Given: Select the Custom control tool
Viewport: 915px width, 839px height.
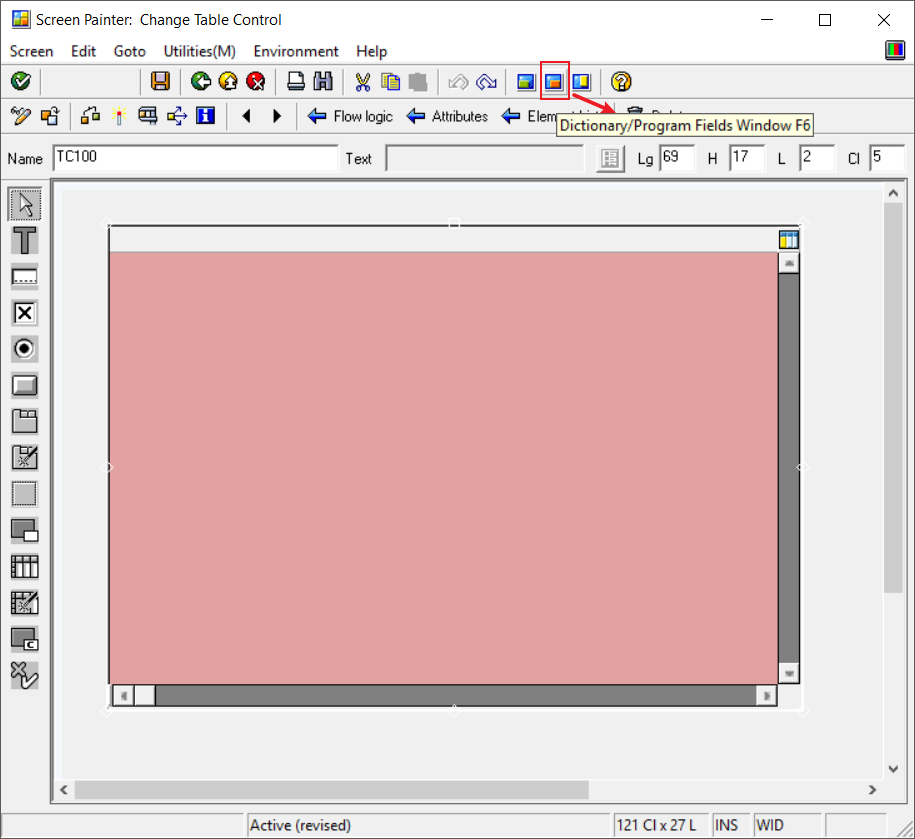Looking at the screenshot, I should pos(25,639).
